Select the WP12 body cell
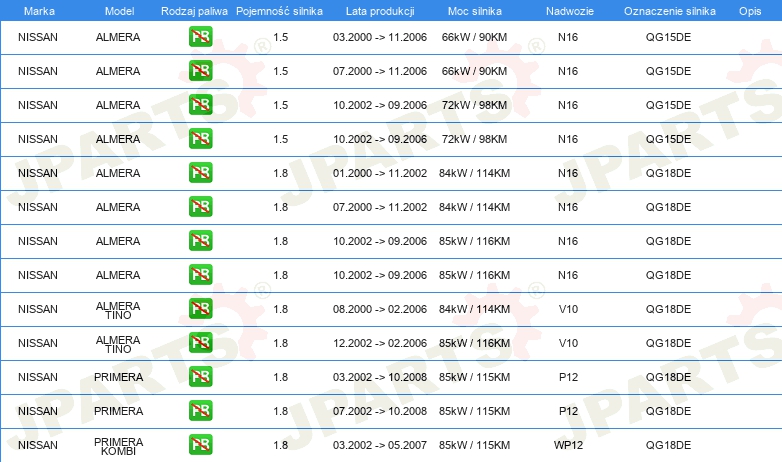Screen dimensions: 782x462 [568, 445]
